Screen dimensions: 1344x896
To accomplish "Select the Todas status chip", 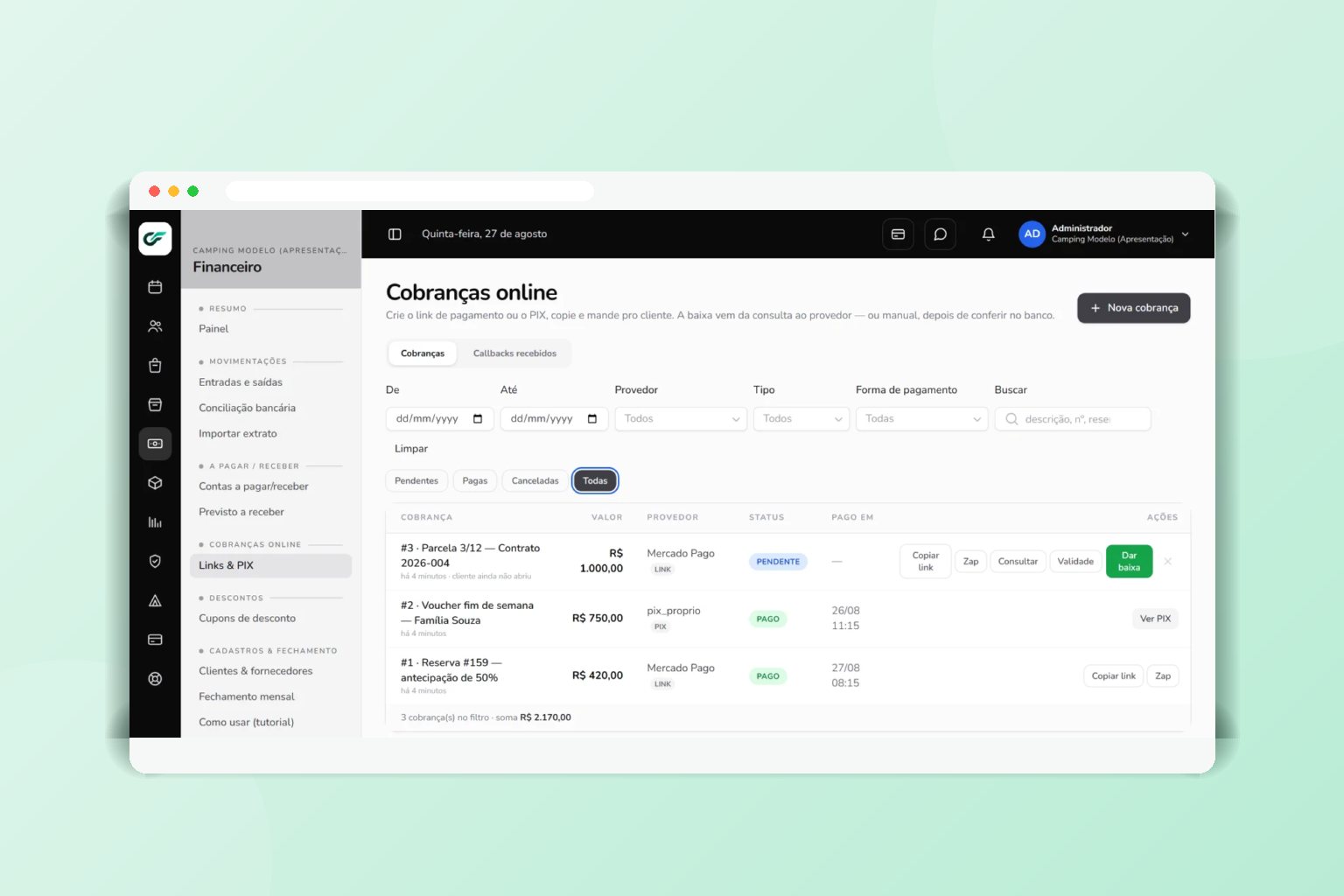I will pos(595,481).
